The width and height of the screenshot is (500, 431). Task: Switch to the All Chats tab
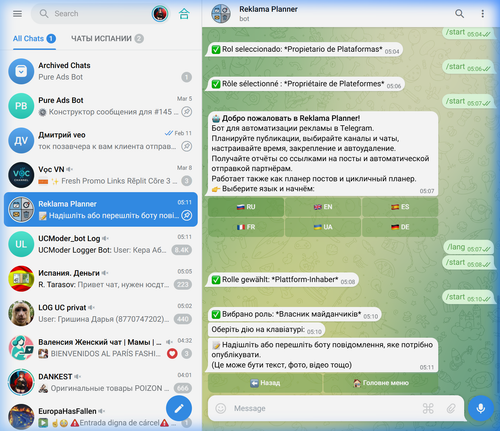coord(34,39)
